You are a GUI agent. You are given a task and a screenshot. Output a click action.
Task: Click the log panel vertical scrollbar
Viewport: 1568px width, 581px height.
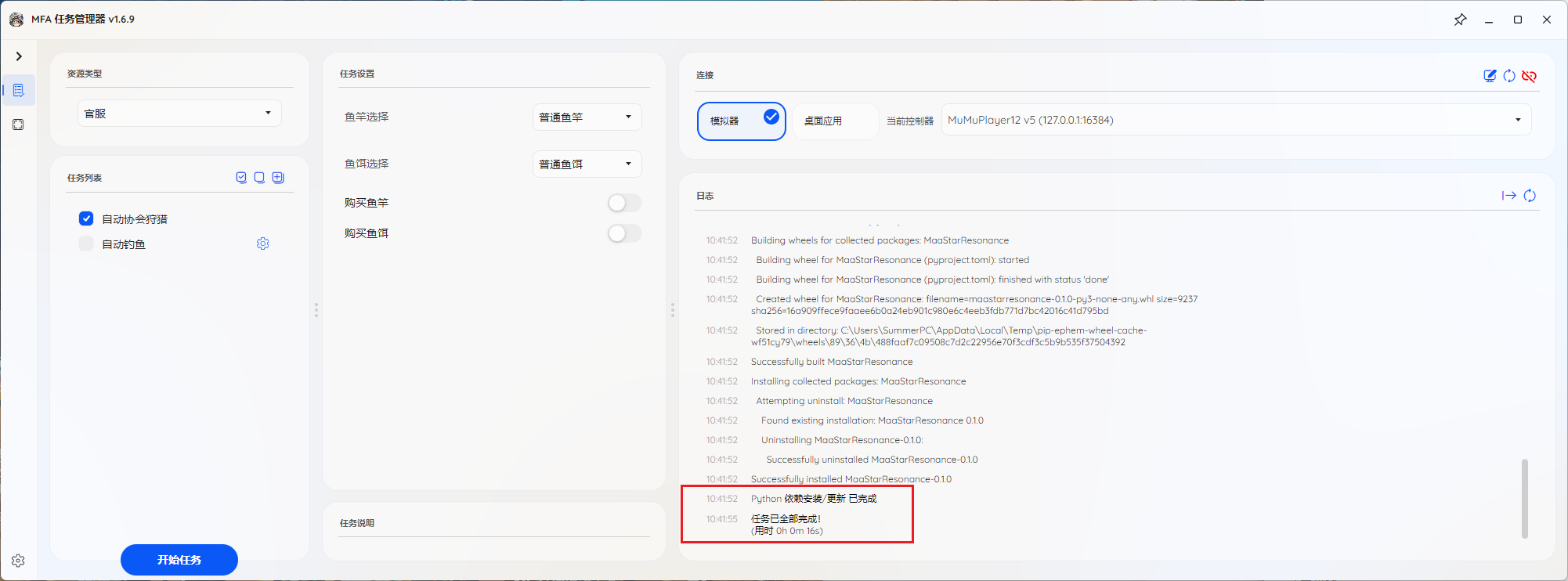click(1524, 498)
